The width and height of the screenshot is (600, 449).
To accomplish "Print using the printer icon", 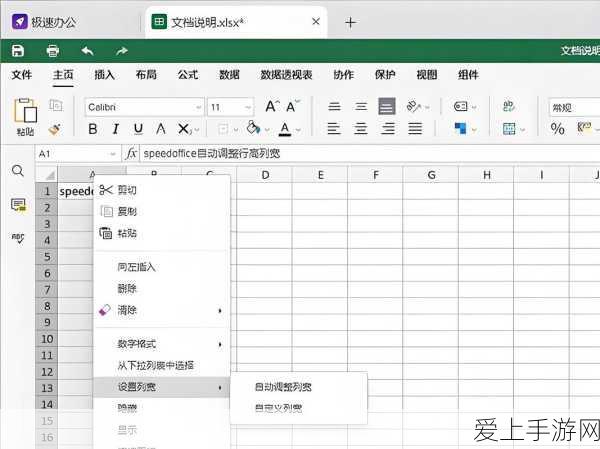I will [52, 51].
